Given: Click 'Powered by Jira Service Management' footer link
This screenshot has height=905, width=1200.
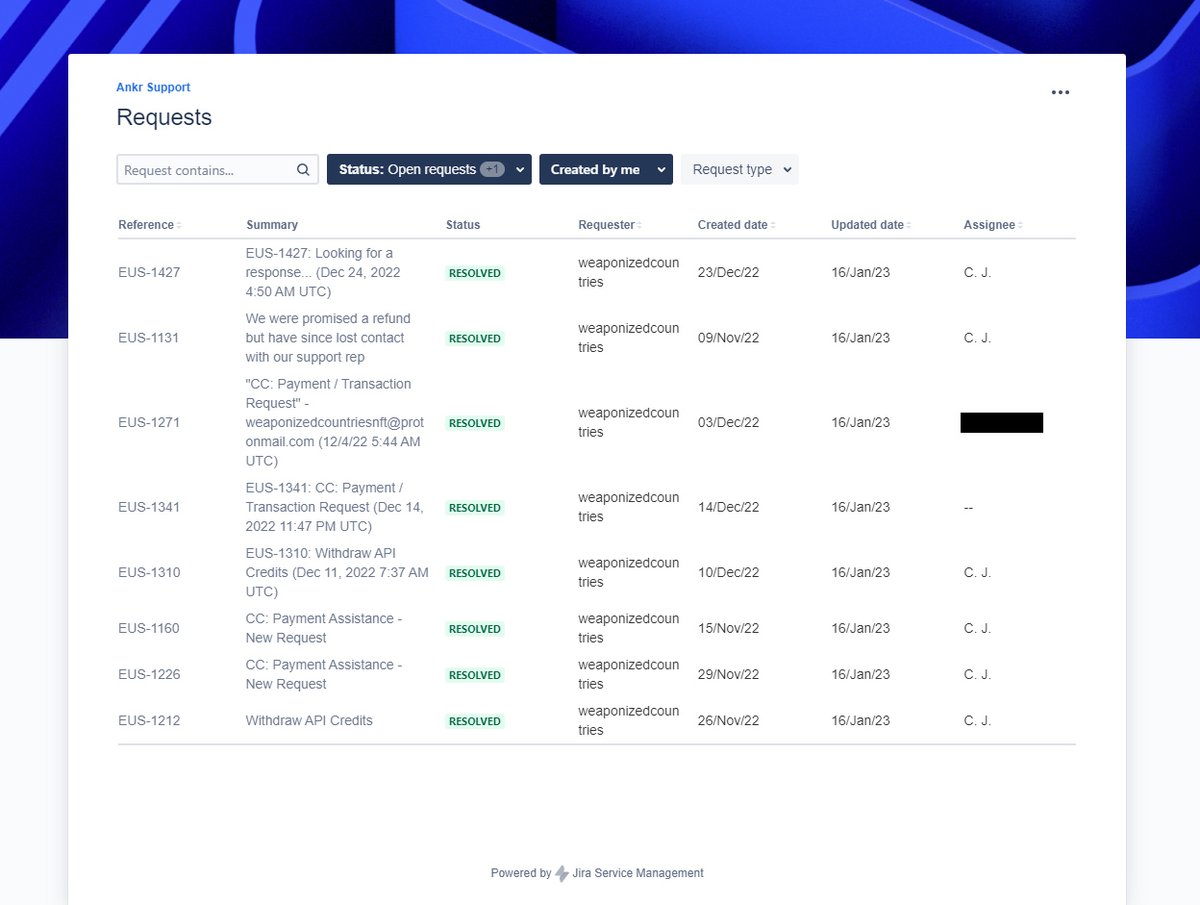Looking at the screenshot, I should (x=597, y=873).
